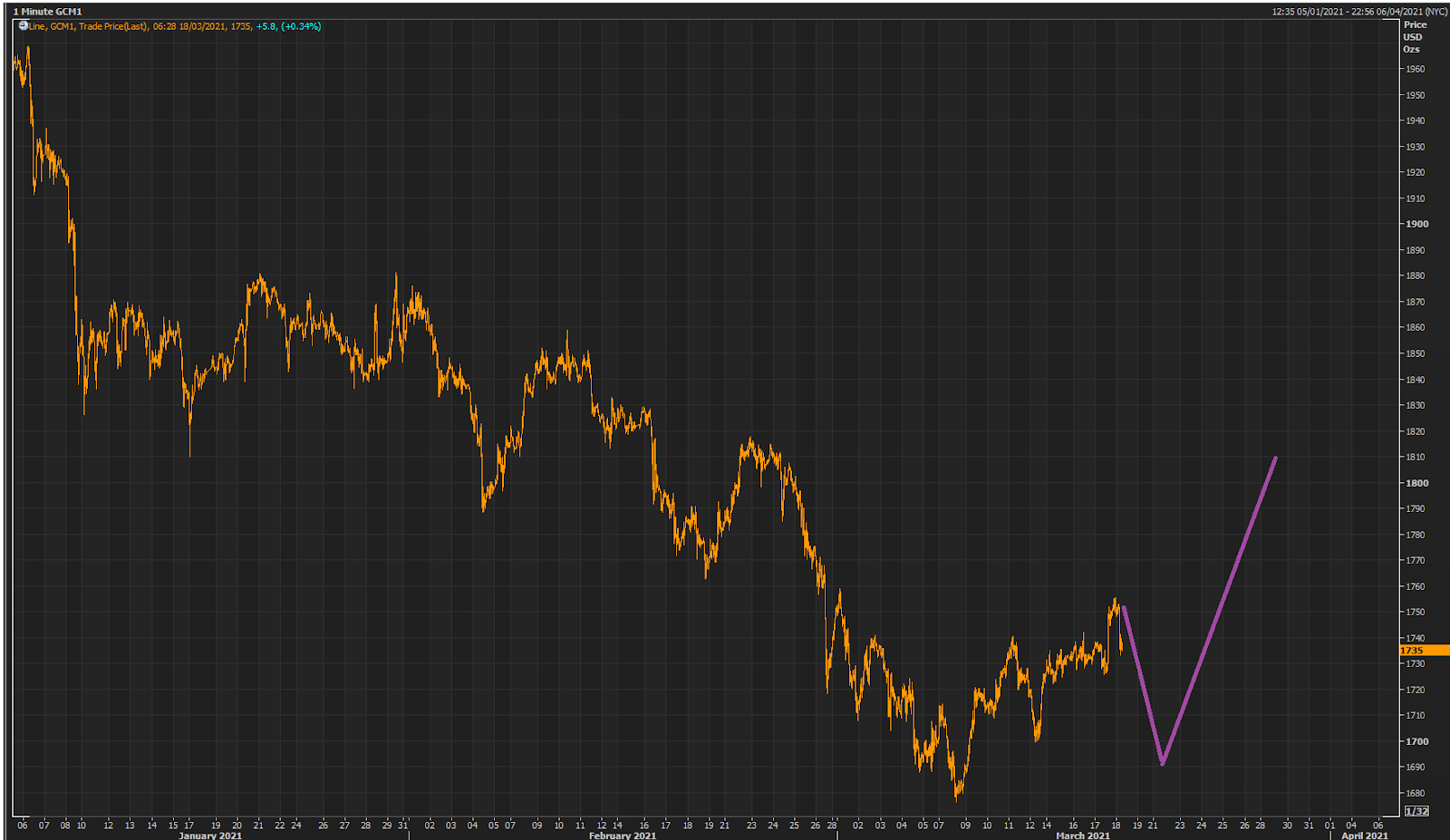Toggle the 1/32 price format button

(x=1416, y=811)
